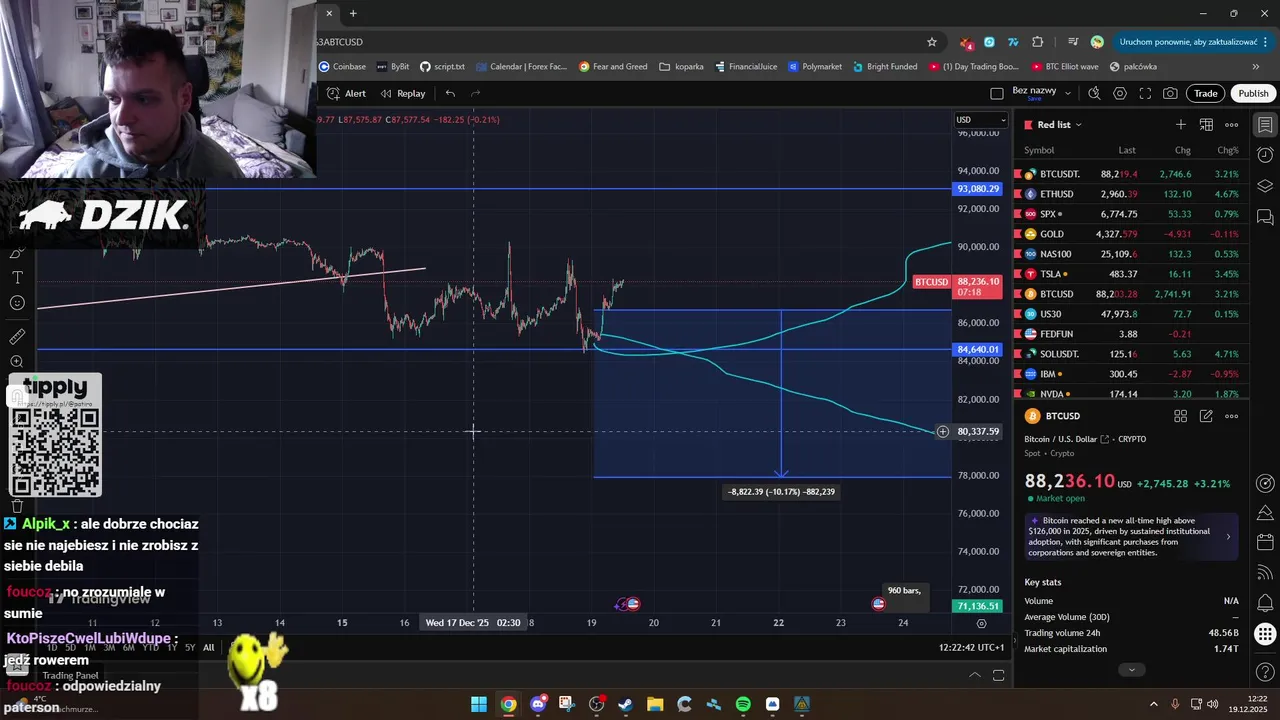
Task: Add a symbol to watchlist with plus icon
Action: click(1181, 125)
